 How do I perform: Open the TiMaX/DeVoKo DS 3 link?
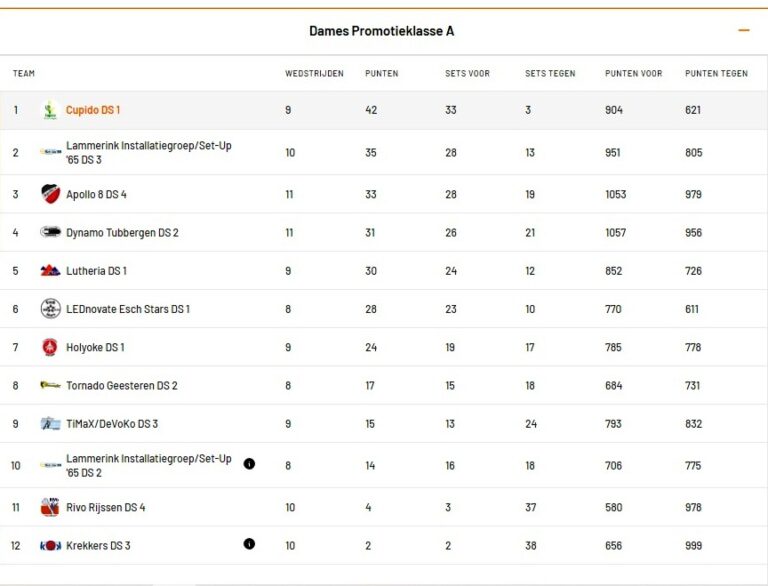112,423
